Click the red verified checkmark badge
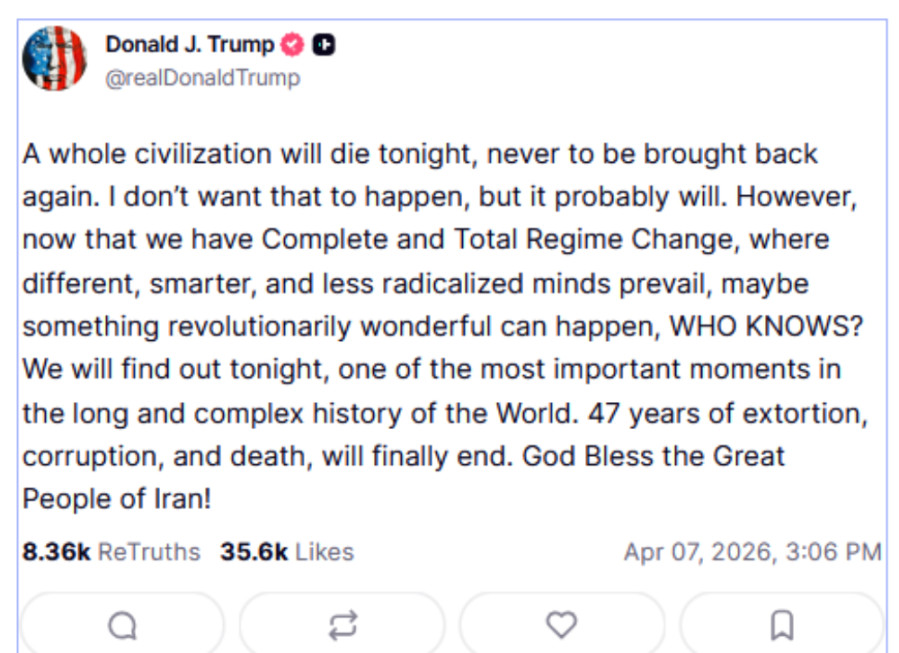 click(x=291, y=44)
